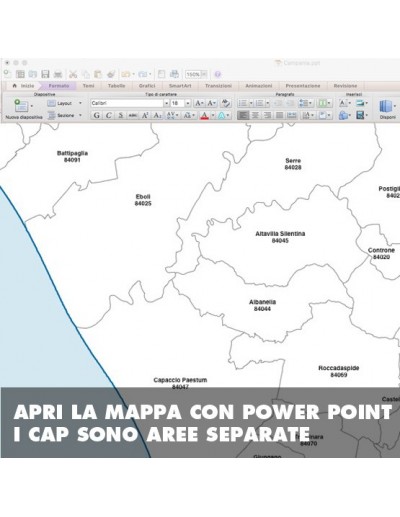
Task: Decrease font size with A▼ button
Action: 212,103
